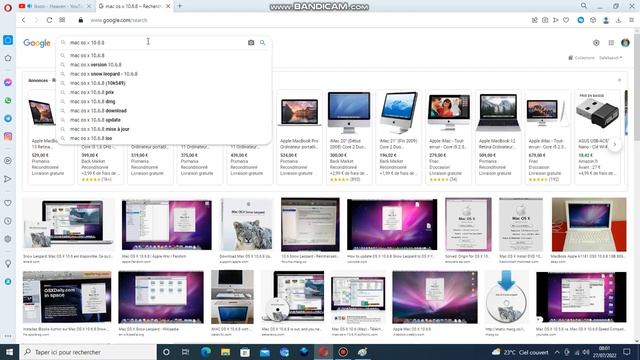Expand the SafeSearch dropdown
640x360 pixels.
611,58
